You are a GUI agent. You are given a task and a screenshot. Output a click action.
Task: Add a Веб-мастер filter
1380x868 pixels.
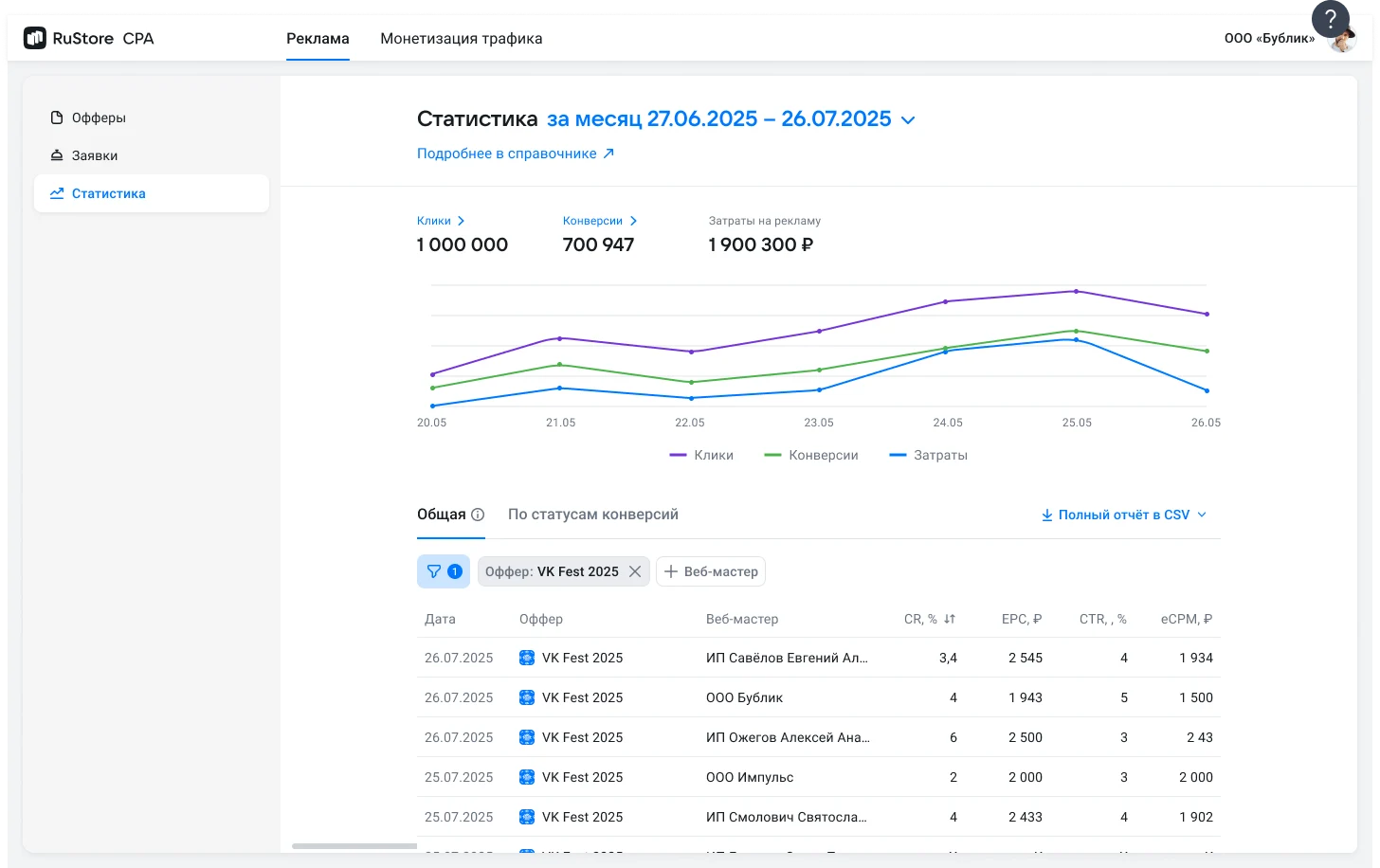(x=711, y=571)
